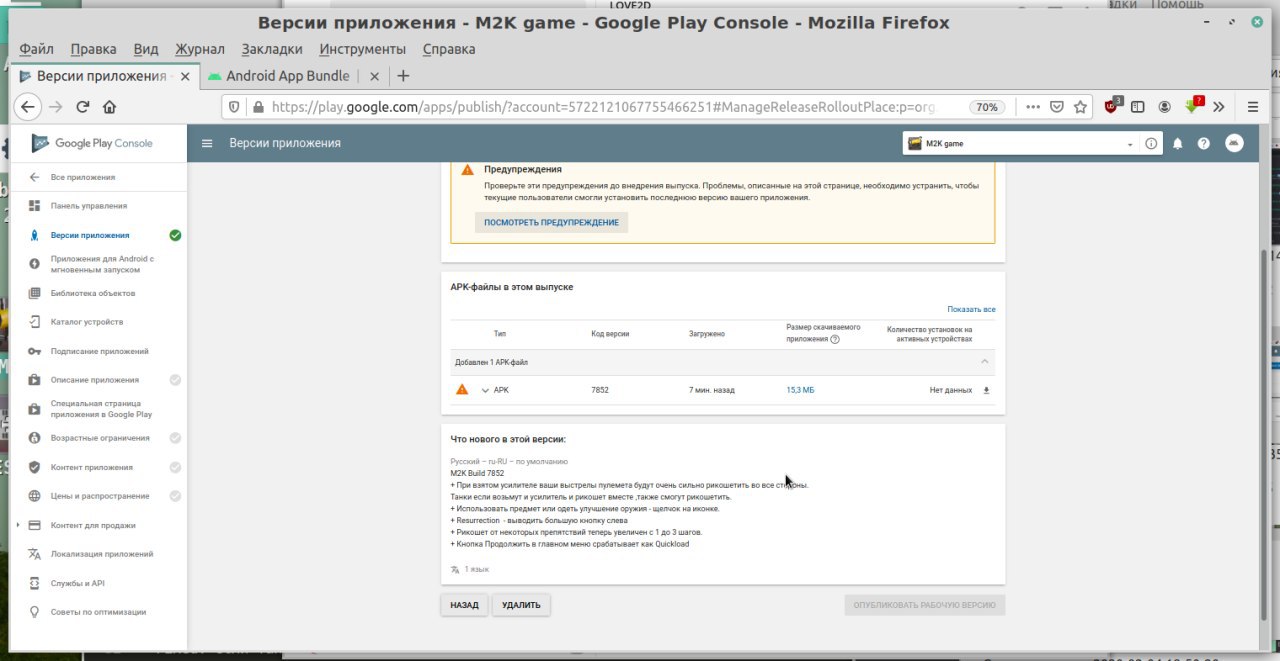Click the Google Play Console logo
This screenshot has height=661, width=1280.
(x=92, y=143)
